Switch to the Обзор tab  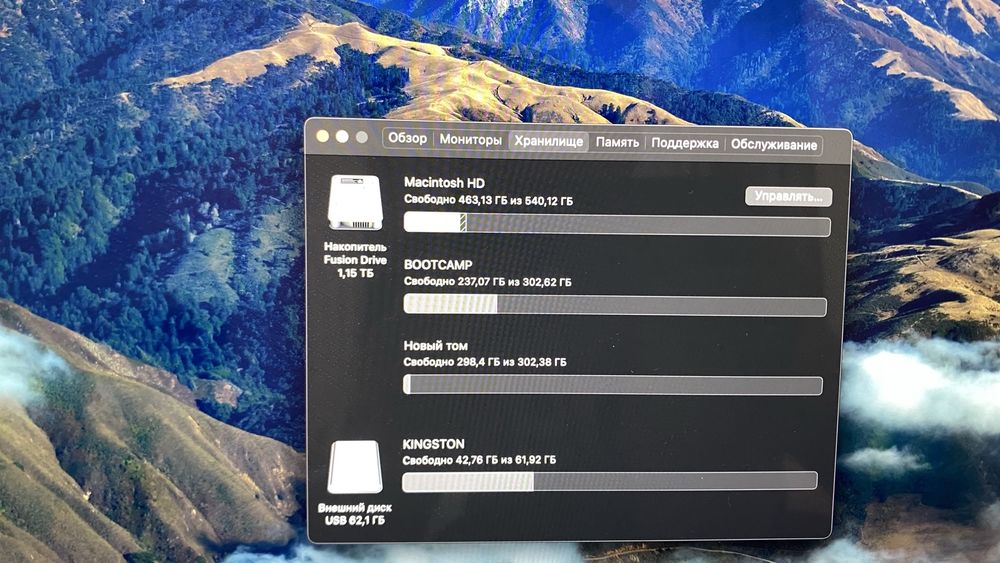click(408, 138)
